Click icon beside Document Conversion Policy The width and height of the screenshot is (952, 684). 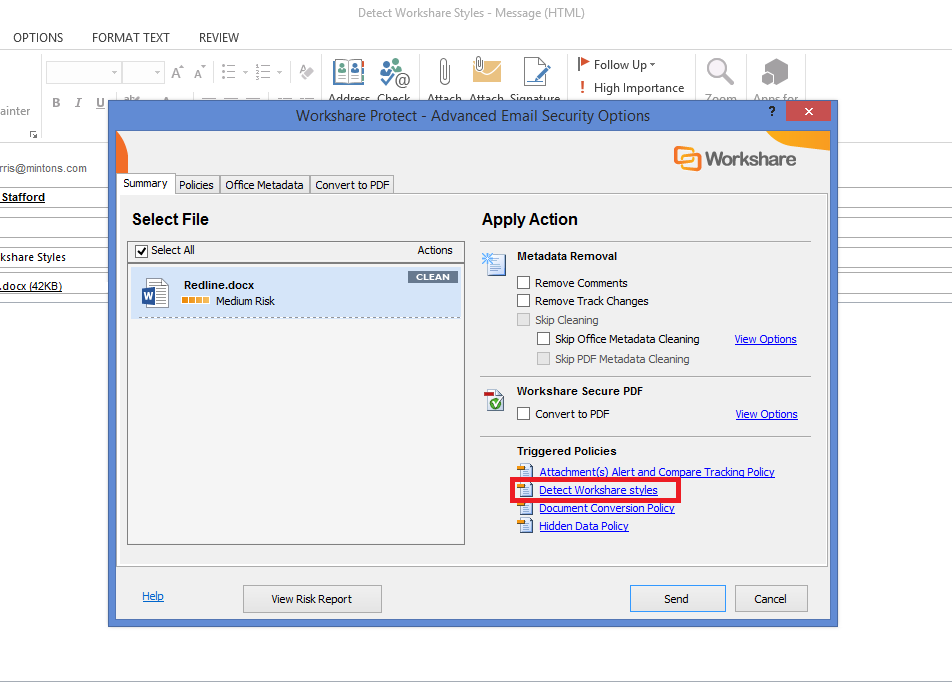[x=525, y=508]
